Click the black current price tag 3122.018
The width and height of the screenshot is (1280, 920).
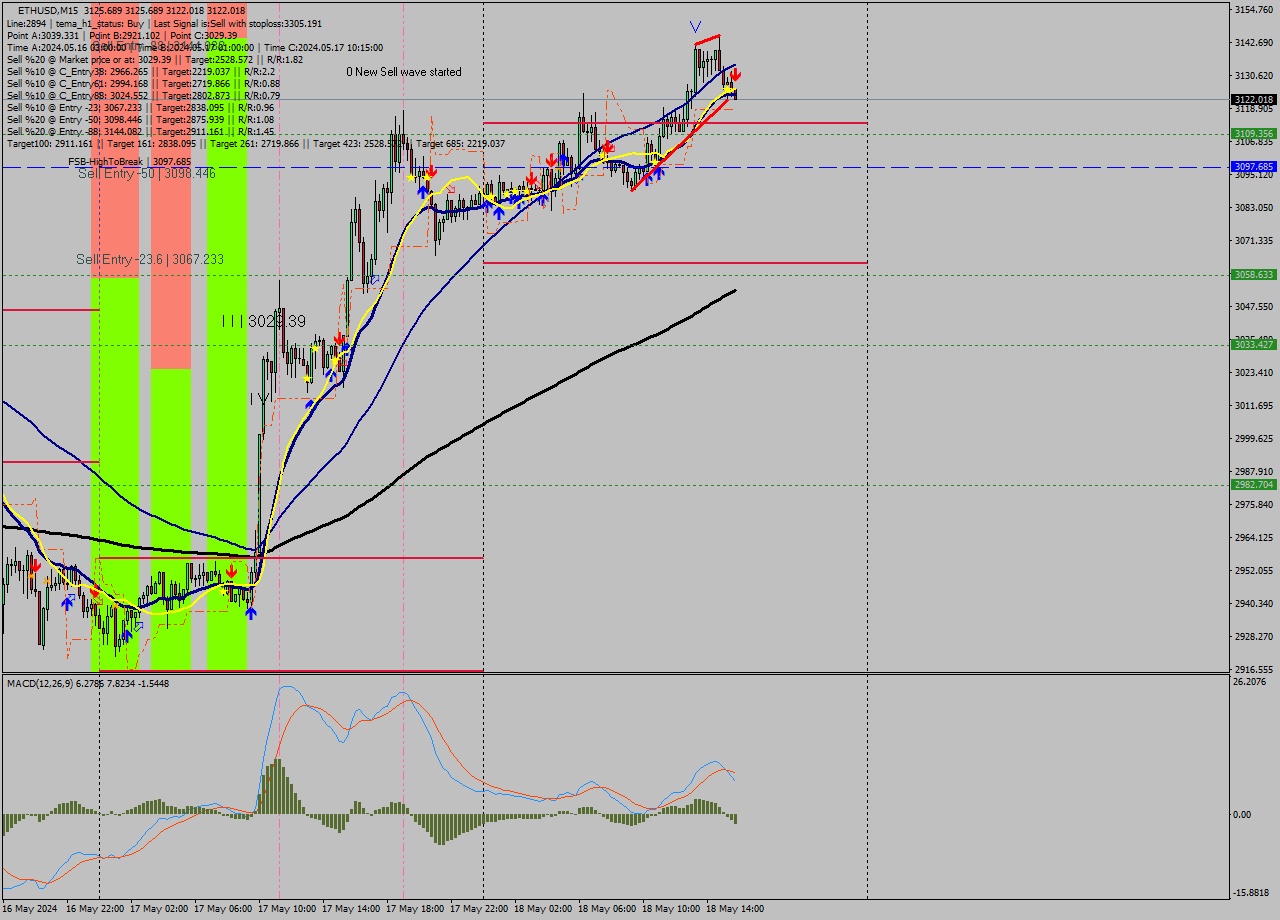point(1253,100)
